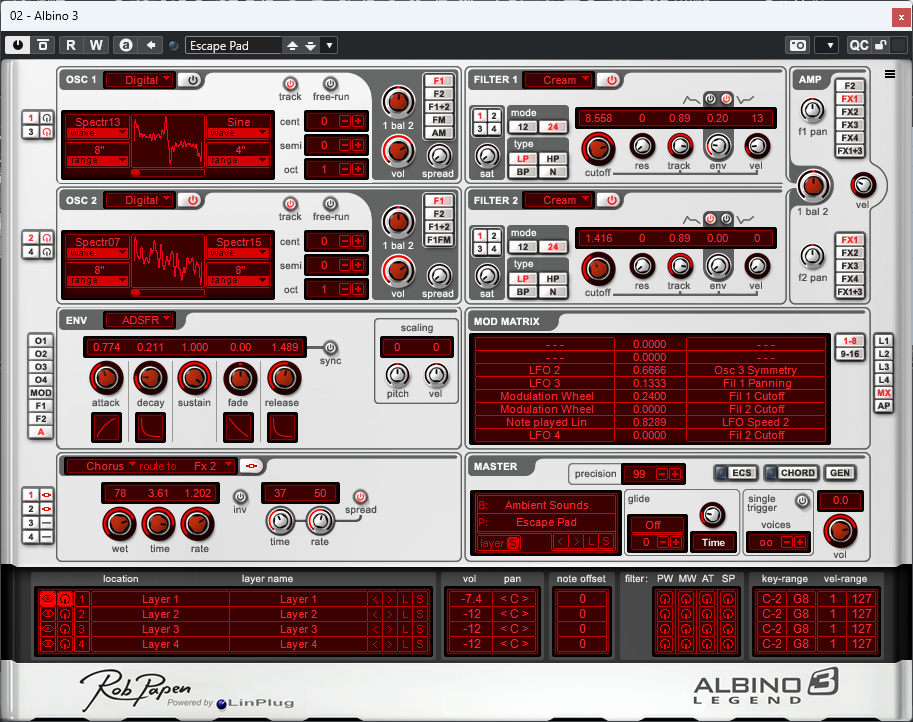Click the right arrow on the Layer 2 row
The image size is (913, 722).
390,614
